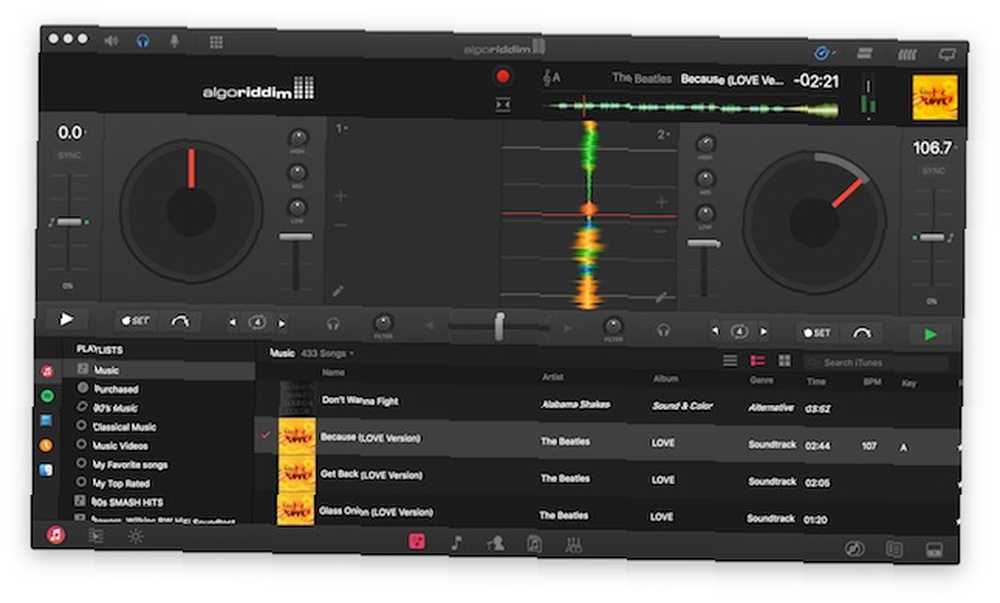Click deck 1 tempo slider handle
The width and height of the screenshot is (1000, 603).
[70, 222]
